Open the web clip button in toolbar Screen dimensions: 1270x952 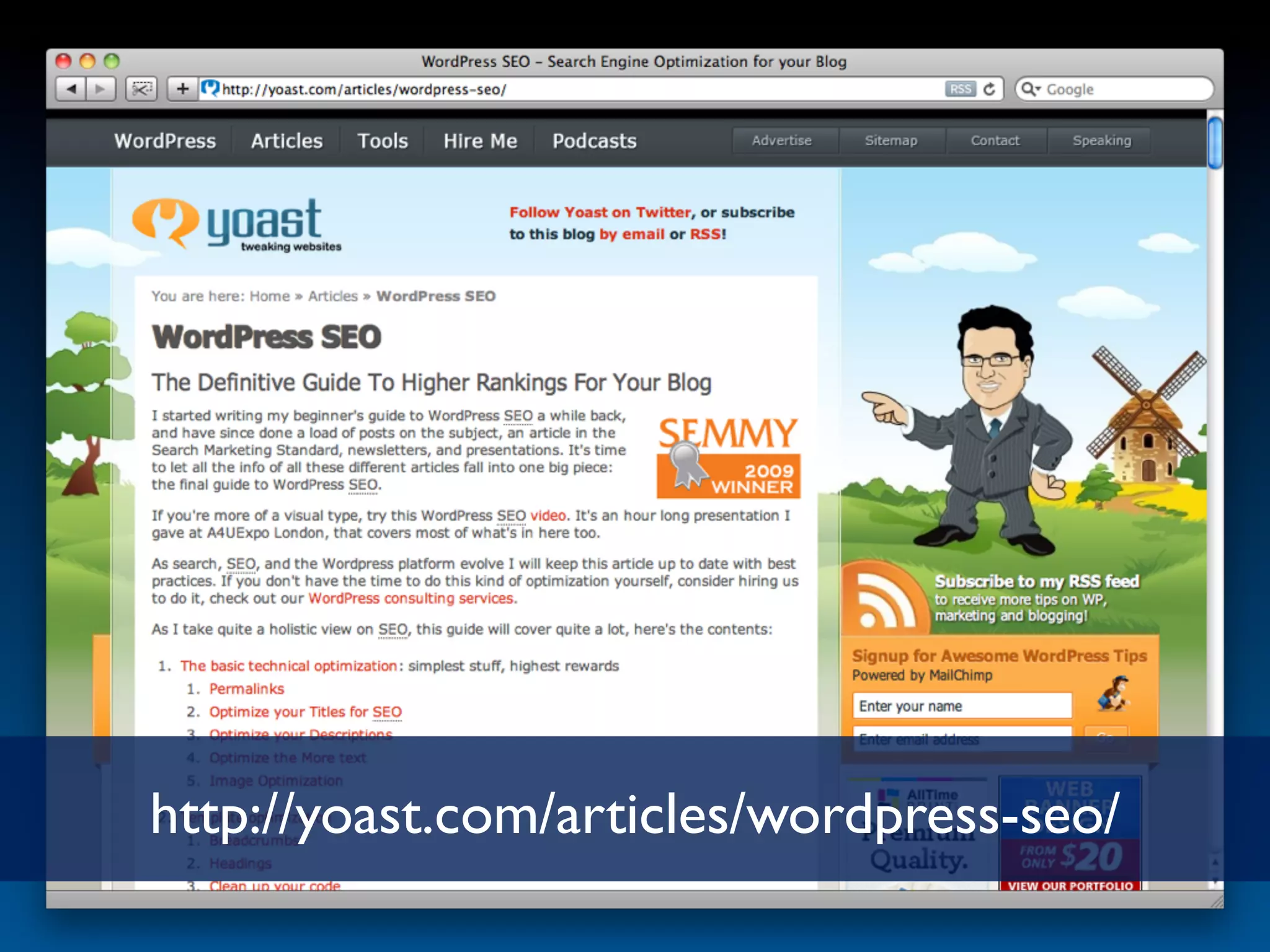point(141,89)
